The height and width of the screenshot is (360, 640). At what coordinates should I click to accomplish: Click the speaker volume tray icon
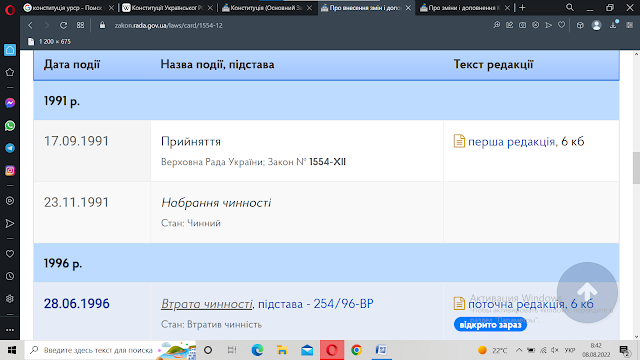coord(555,350)
